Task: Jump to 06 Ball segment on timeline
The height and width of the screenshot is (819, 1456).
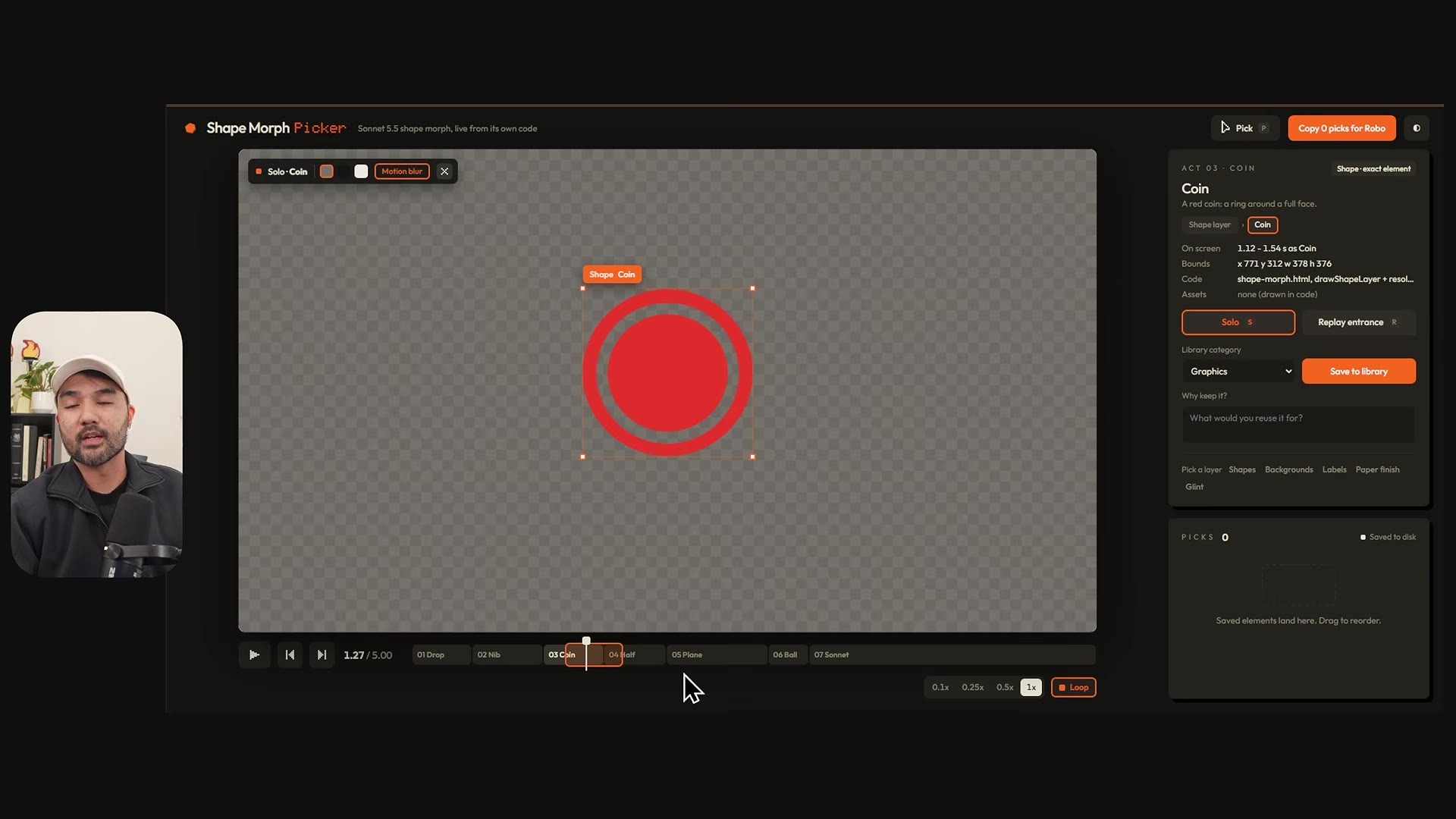Action: coord(787,654)
